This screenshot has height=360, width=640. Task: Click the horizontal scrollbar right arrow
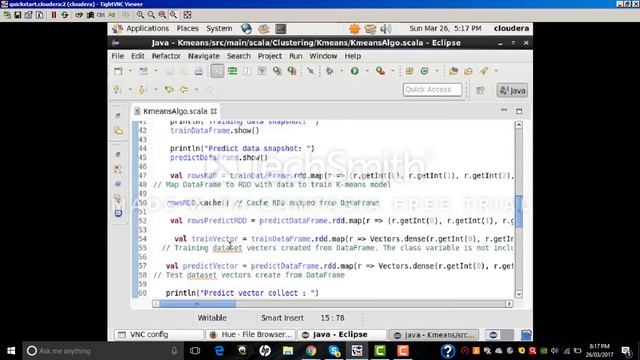coord(509,304)
